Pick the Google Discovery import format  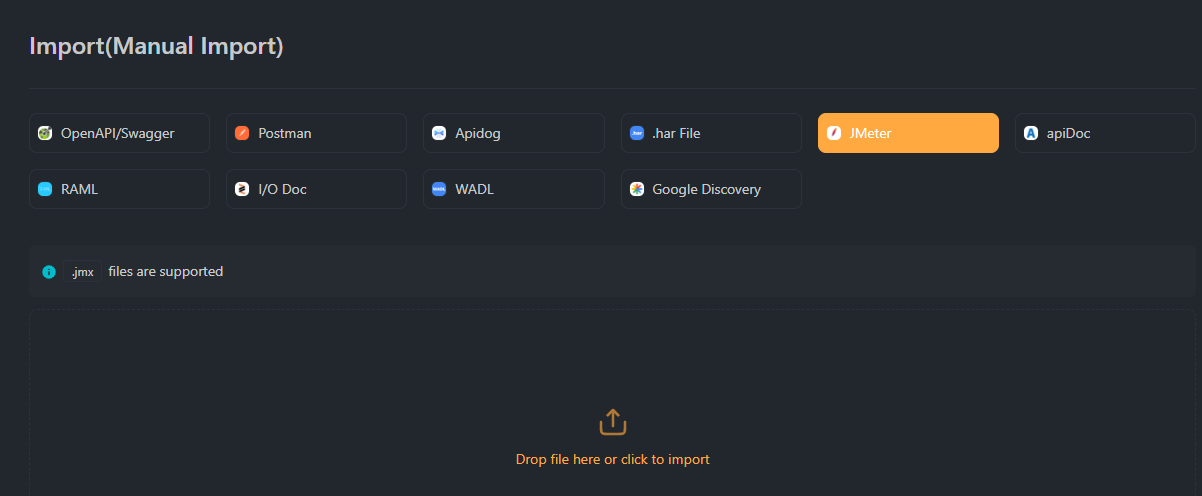click(711, 189)
